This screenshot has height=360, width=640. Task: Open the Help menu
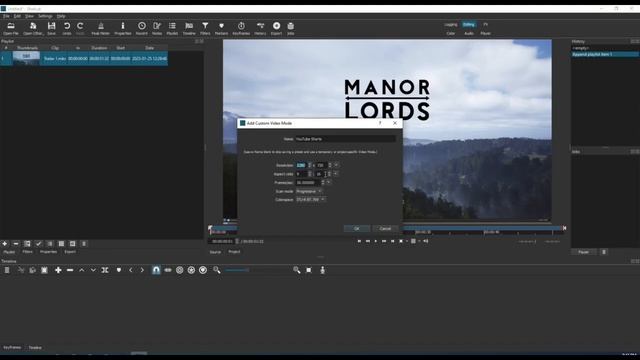point(61,16)
